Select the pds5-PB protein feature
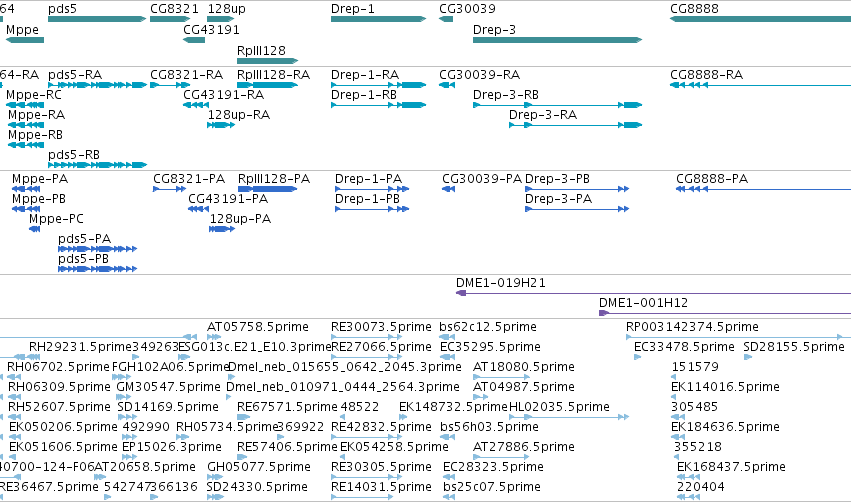 pyautogui.click(x=98, y=269)
